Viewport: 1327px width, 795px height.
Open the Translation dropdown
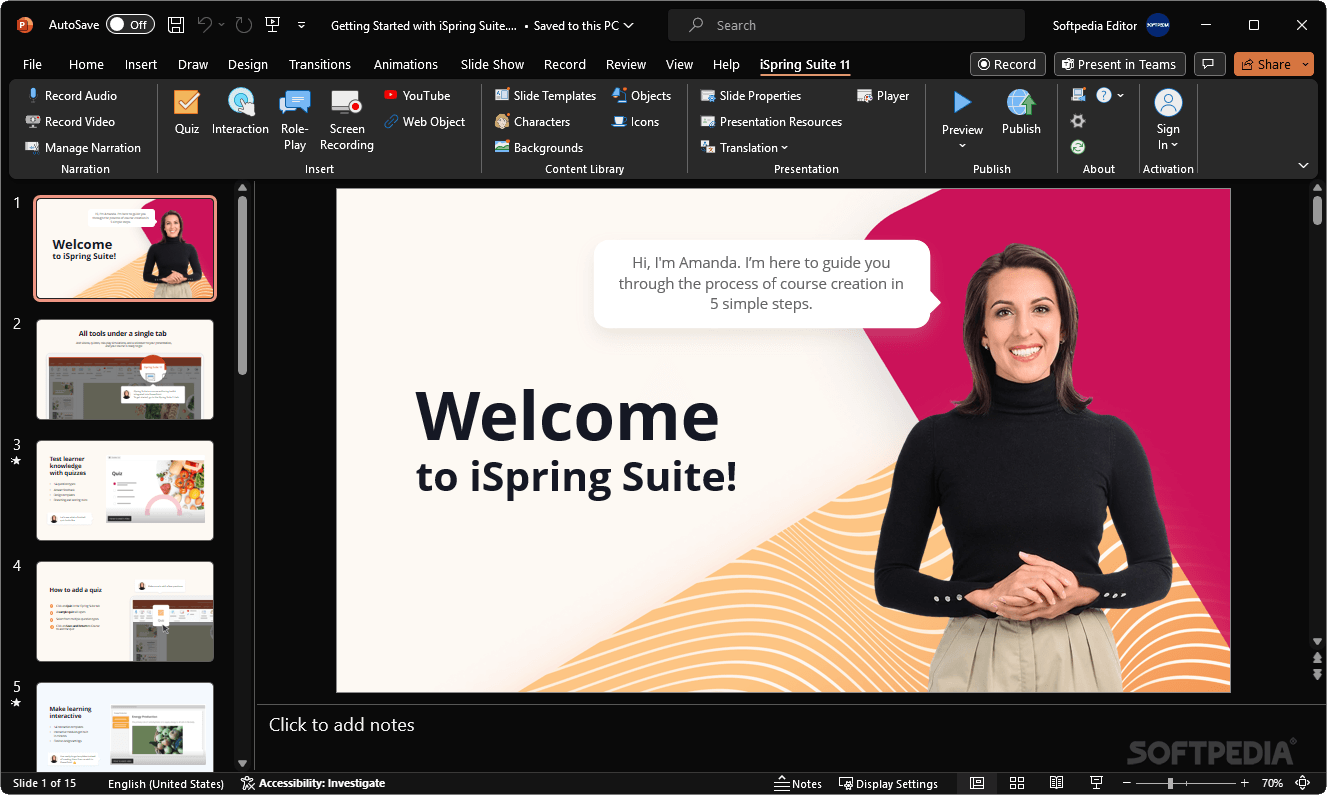(744, 147)
